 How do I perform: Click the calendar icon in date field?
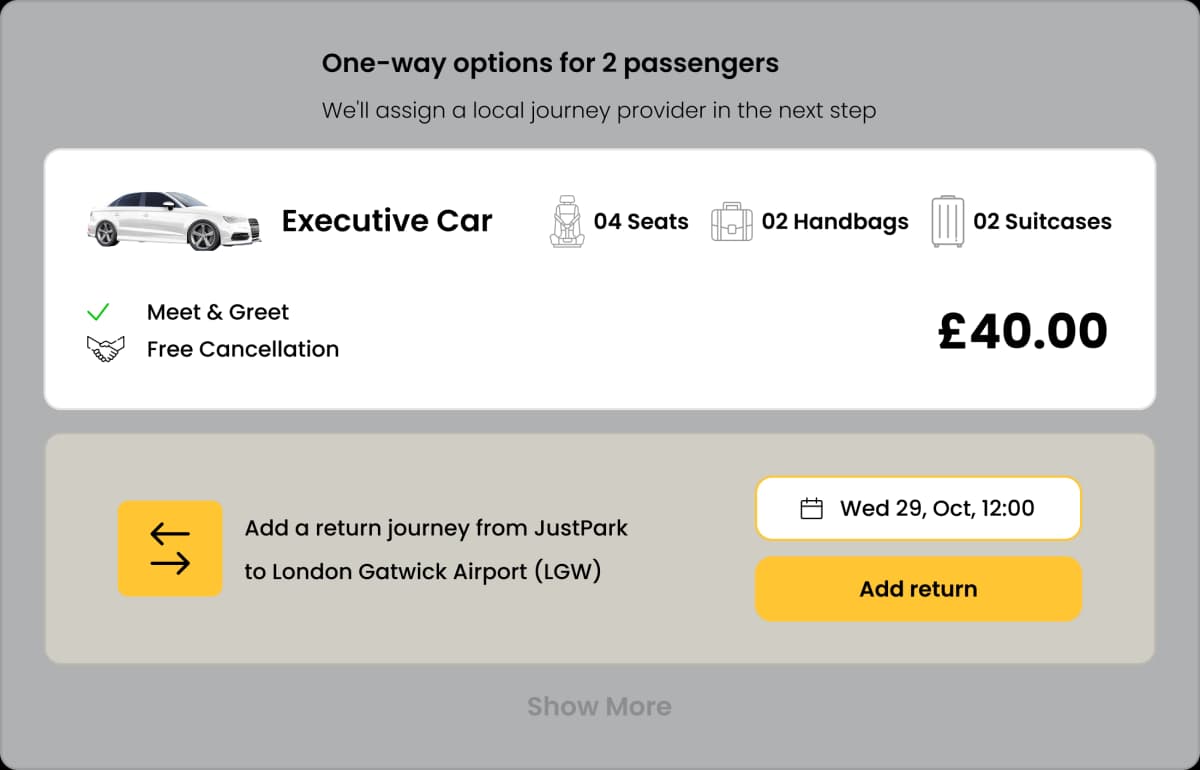tap(812, 509)
